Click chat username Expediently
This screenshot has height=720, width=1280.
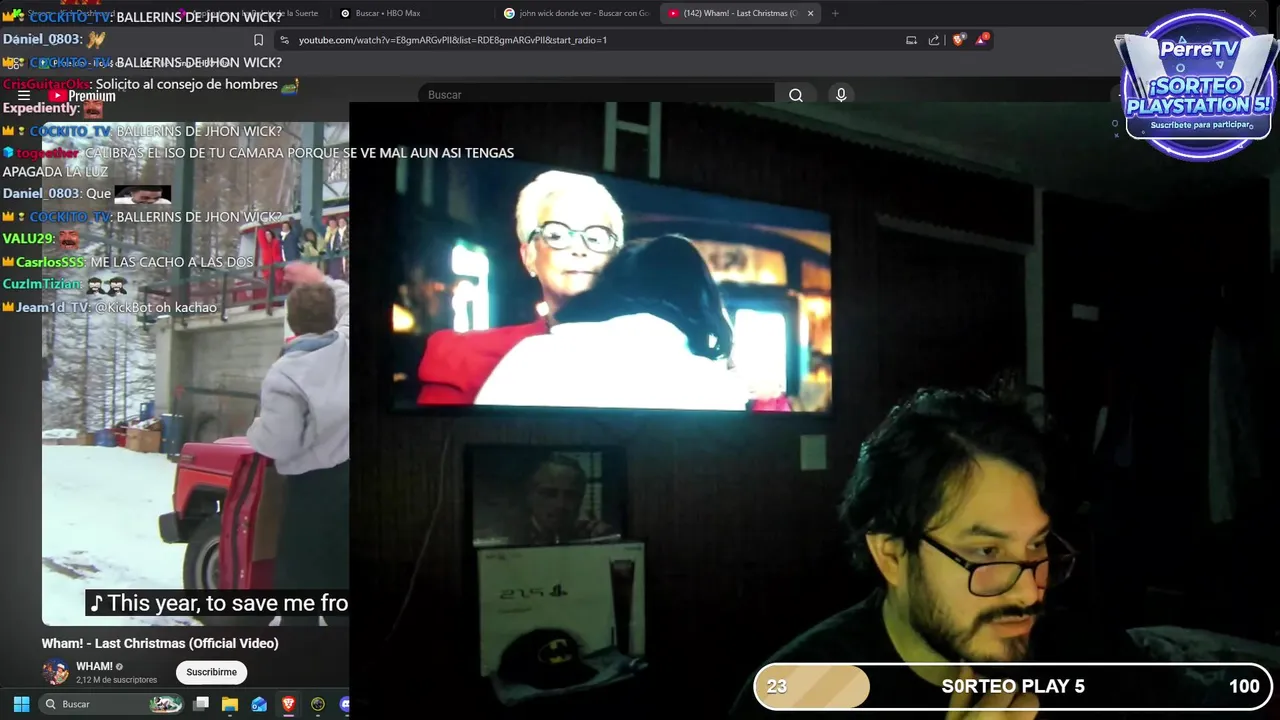tap(39, 108)
